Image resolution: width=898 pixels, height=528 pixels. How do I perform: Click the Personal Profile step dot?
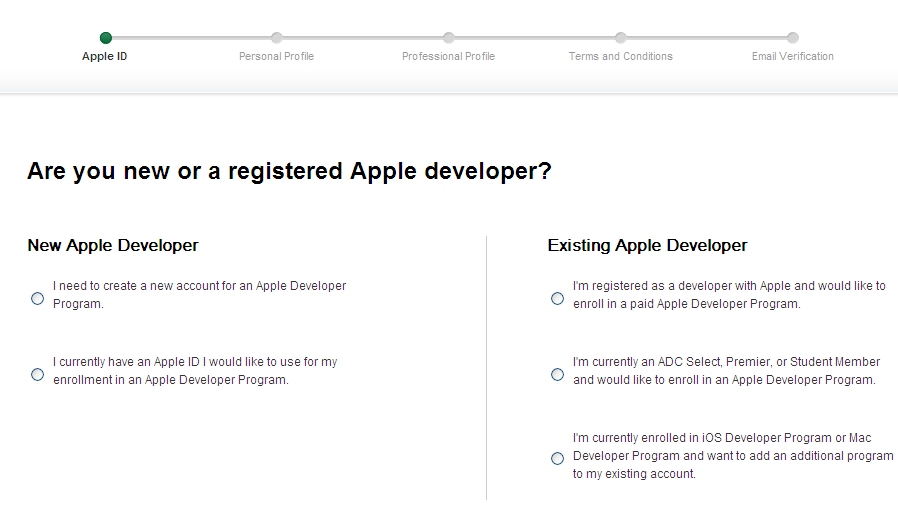click(x=277, y=38)
